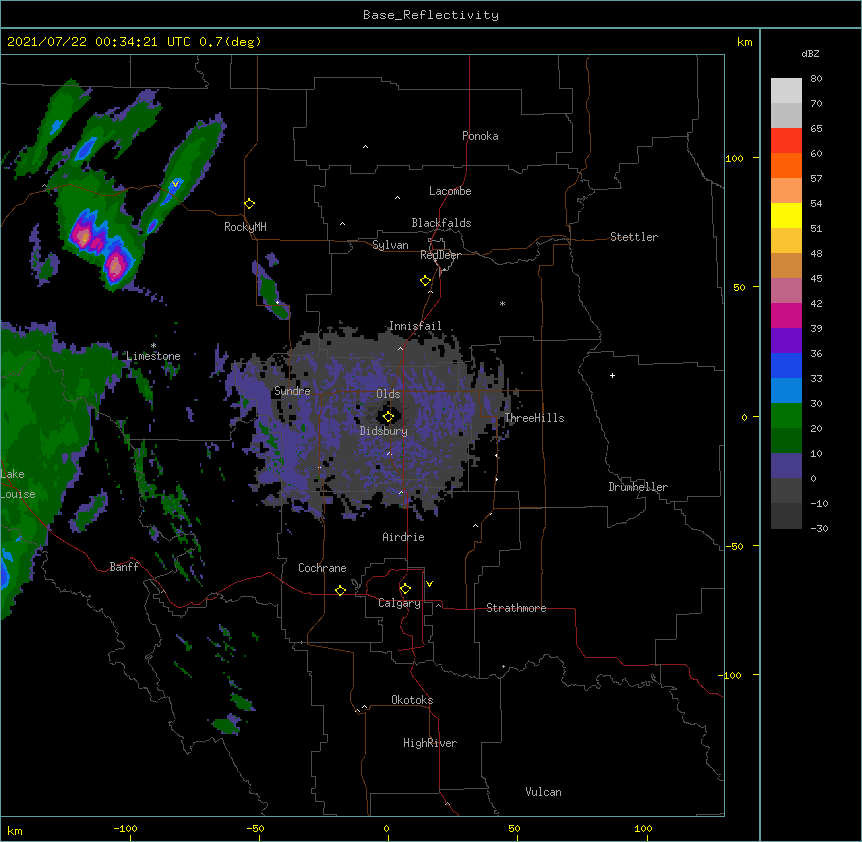Select the yellow V marker east of Calgary
This screenshot has height=842, width=862.
tap(429, 584)
